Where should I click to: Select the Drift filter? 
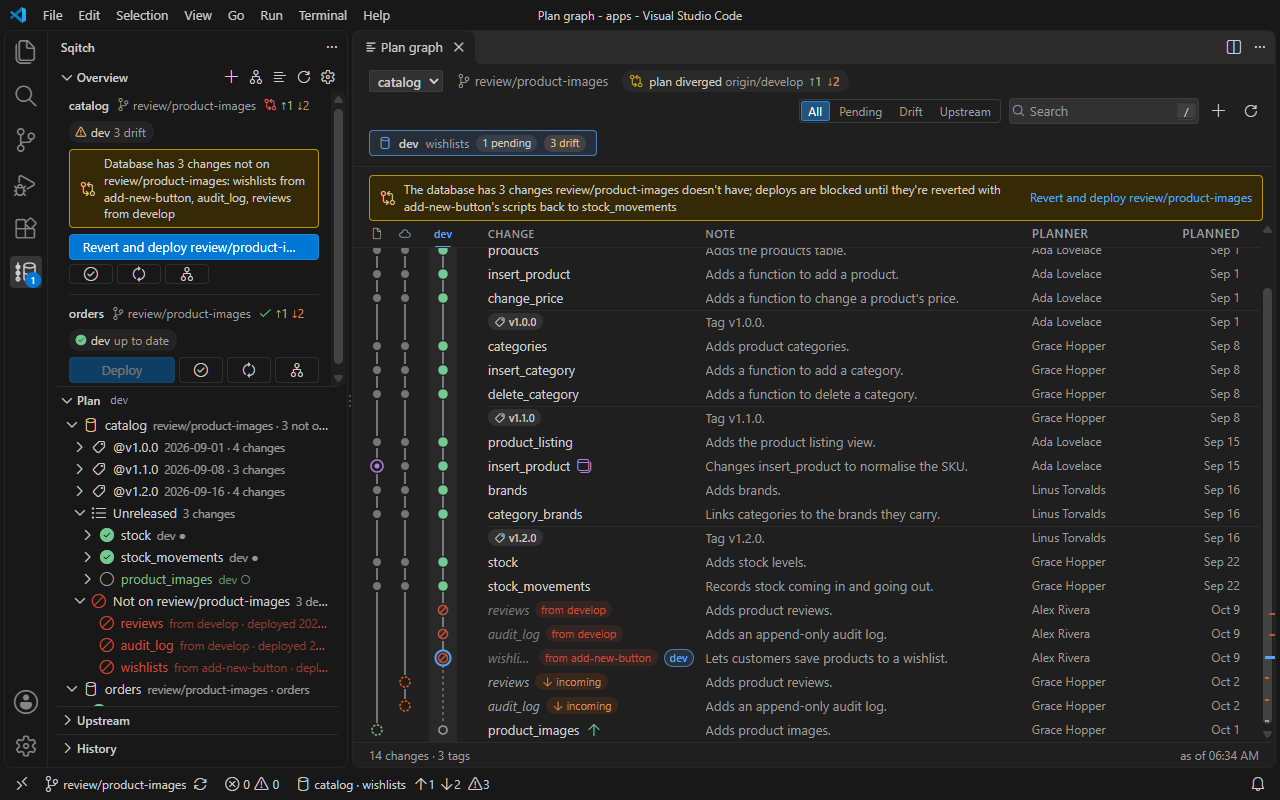click(x=911, y=112)
